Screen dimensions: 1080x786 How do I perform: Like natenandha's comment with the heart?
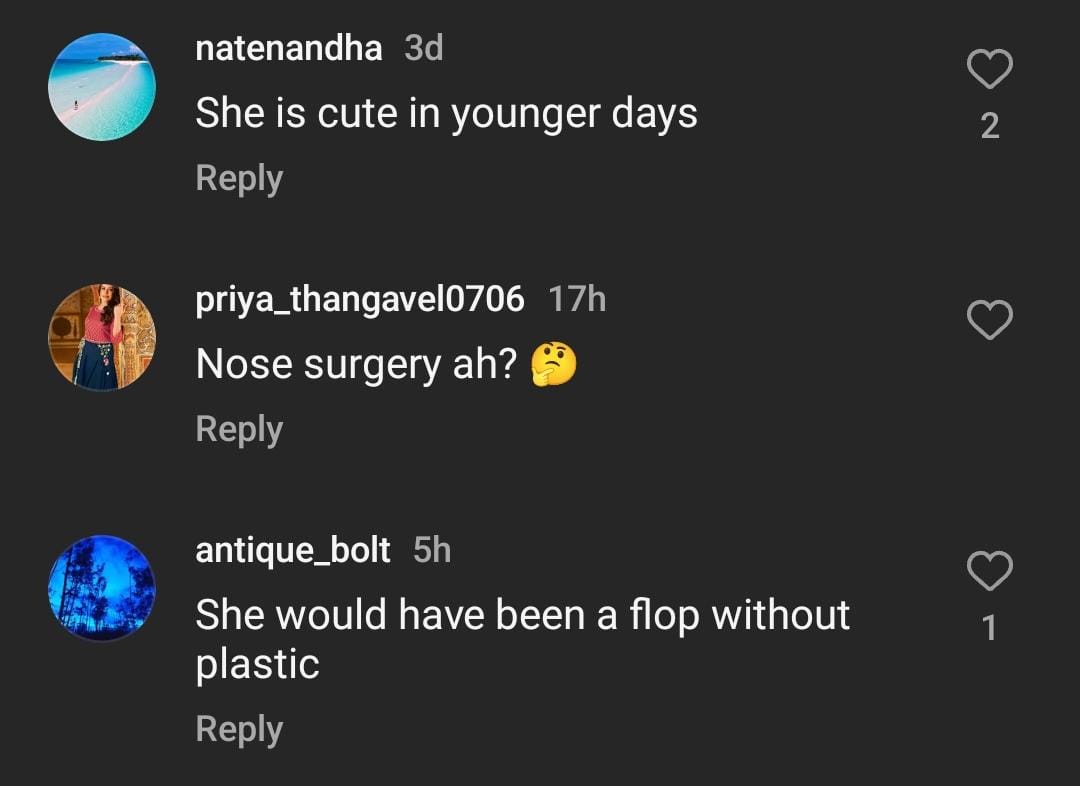[990, 70]
